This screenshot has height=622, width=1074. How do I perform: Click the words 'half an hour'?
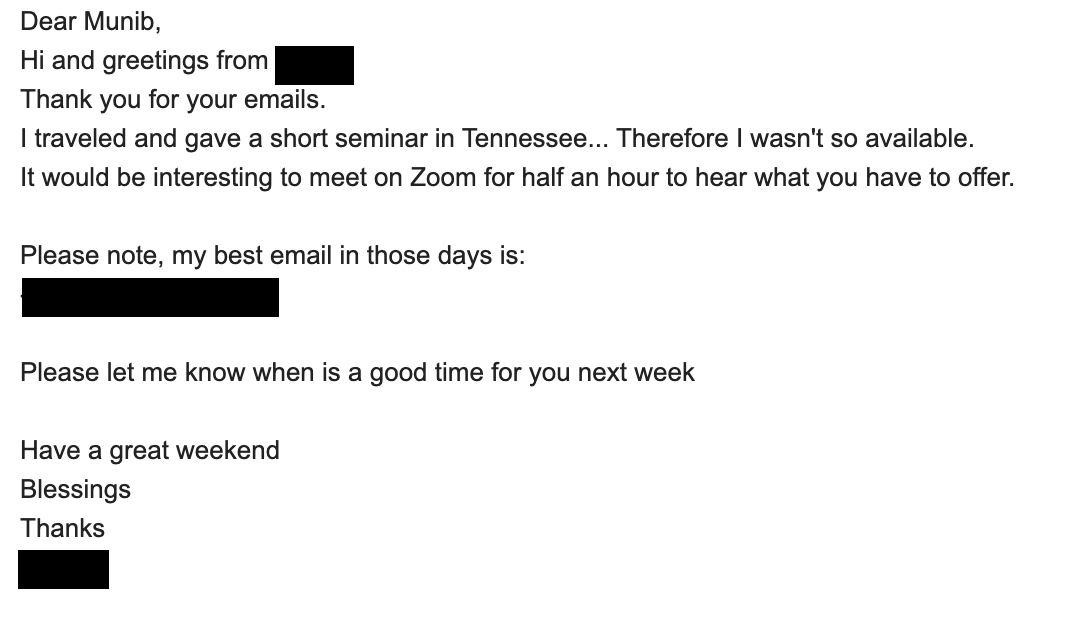590,177
